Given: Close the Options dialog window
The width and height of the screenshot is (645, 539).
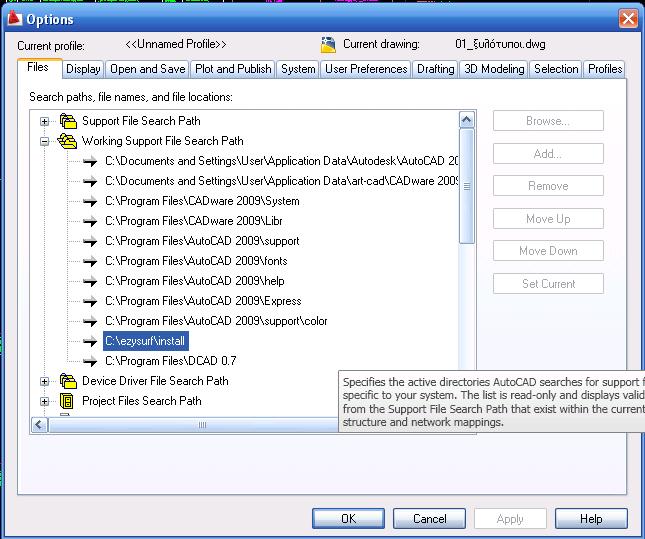Looking at the screenshot, I should (x=628, y=19).
